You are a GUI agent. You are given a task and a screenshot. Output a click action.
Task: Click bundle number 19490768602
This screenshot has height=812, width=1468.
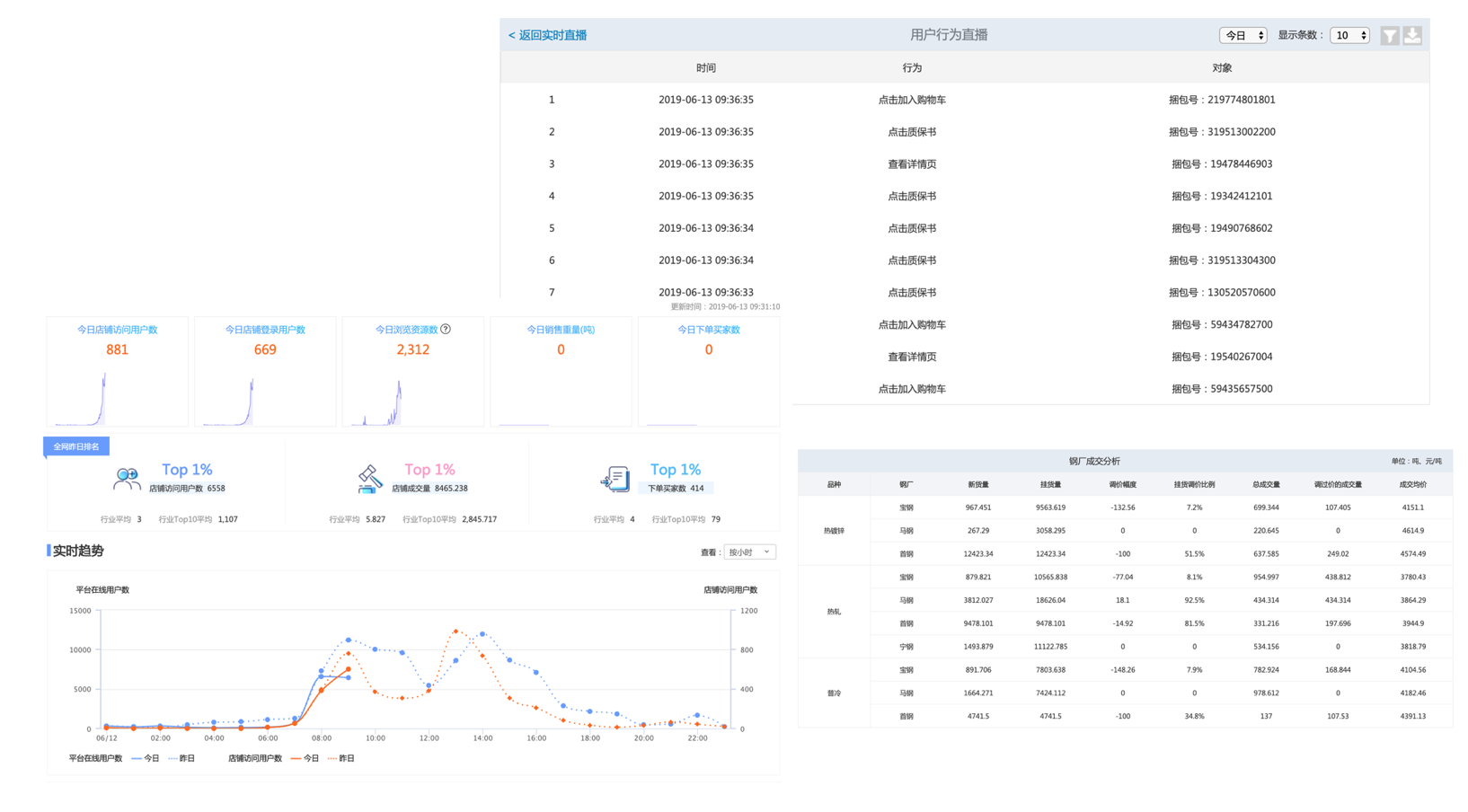point(1241,228)
